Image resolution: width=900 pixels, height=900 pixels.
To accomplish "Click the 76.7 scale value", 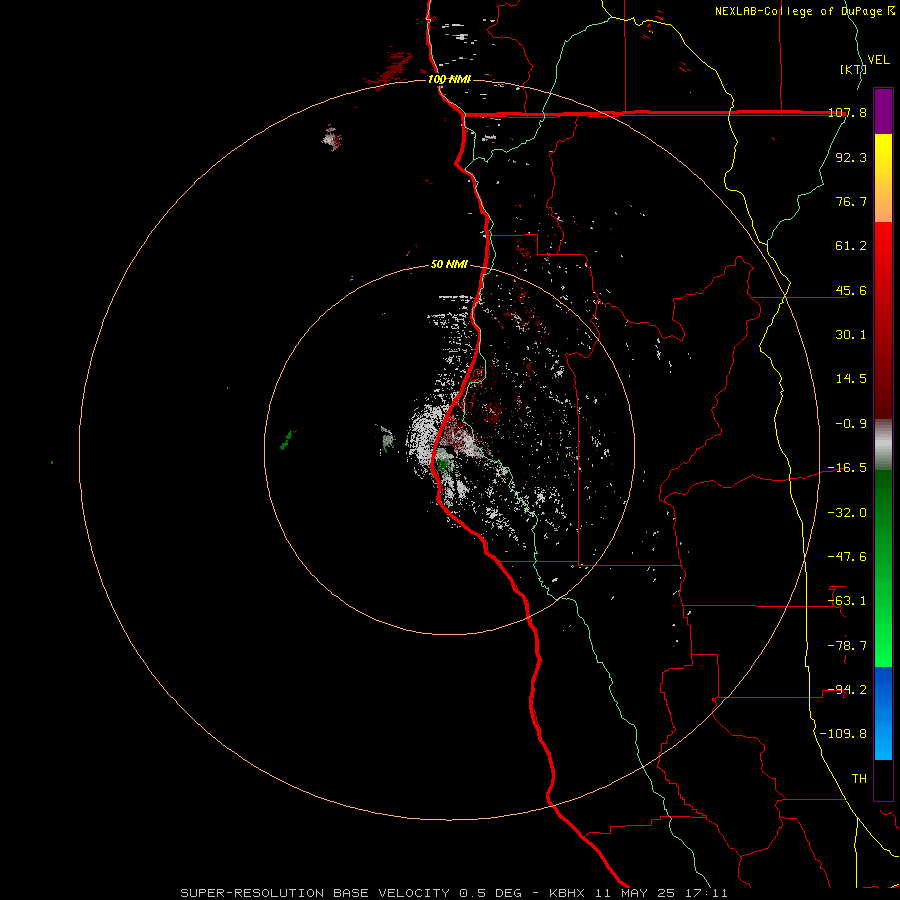I will click(x=851, y=201).
